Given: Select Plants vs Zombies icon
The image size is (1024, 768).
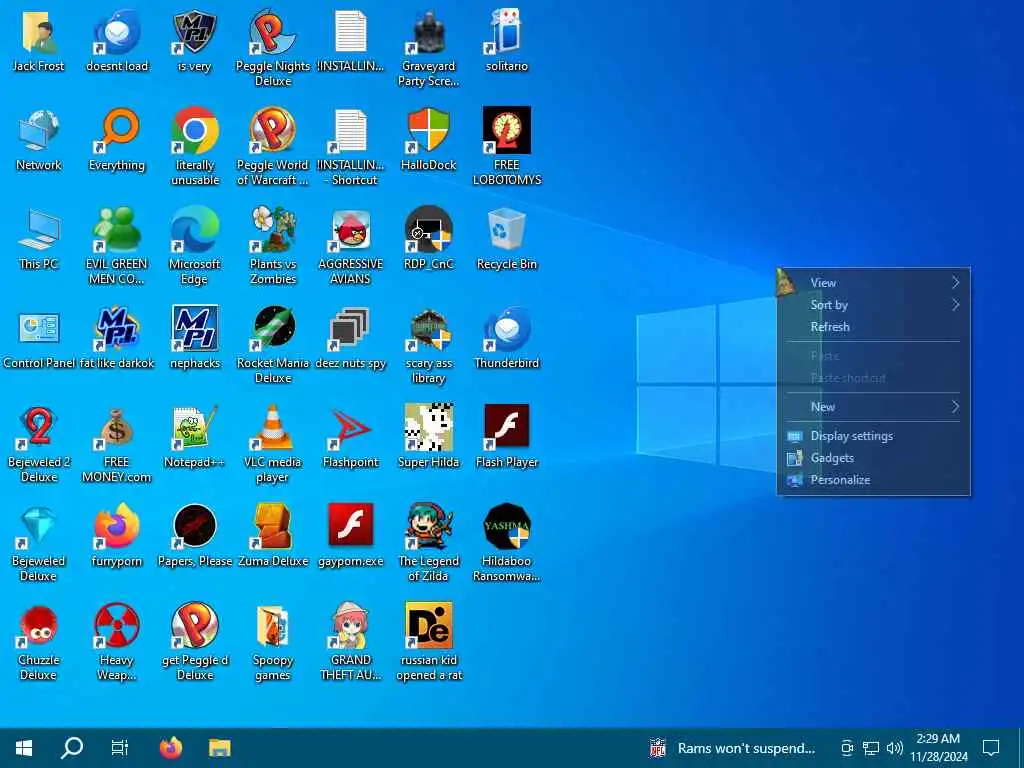Looking at the screenshot, I should [273, 230].
